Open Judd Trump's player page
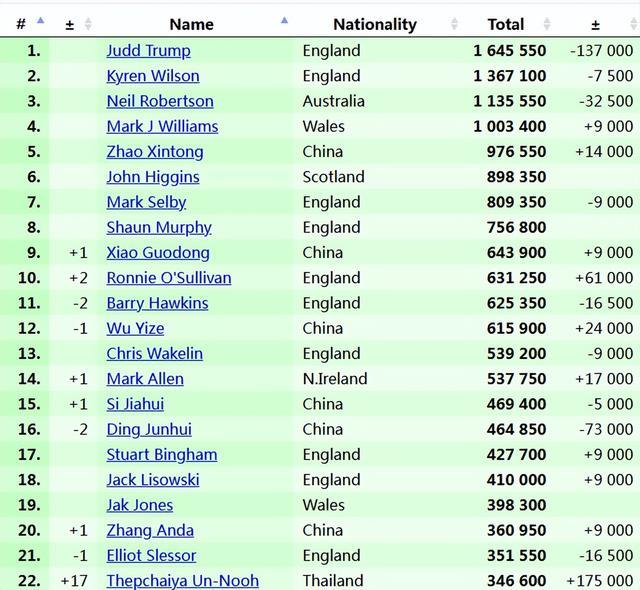640x590 pixels. click(x=148, y=50)
